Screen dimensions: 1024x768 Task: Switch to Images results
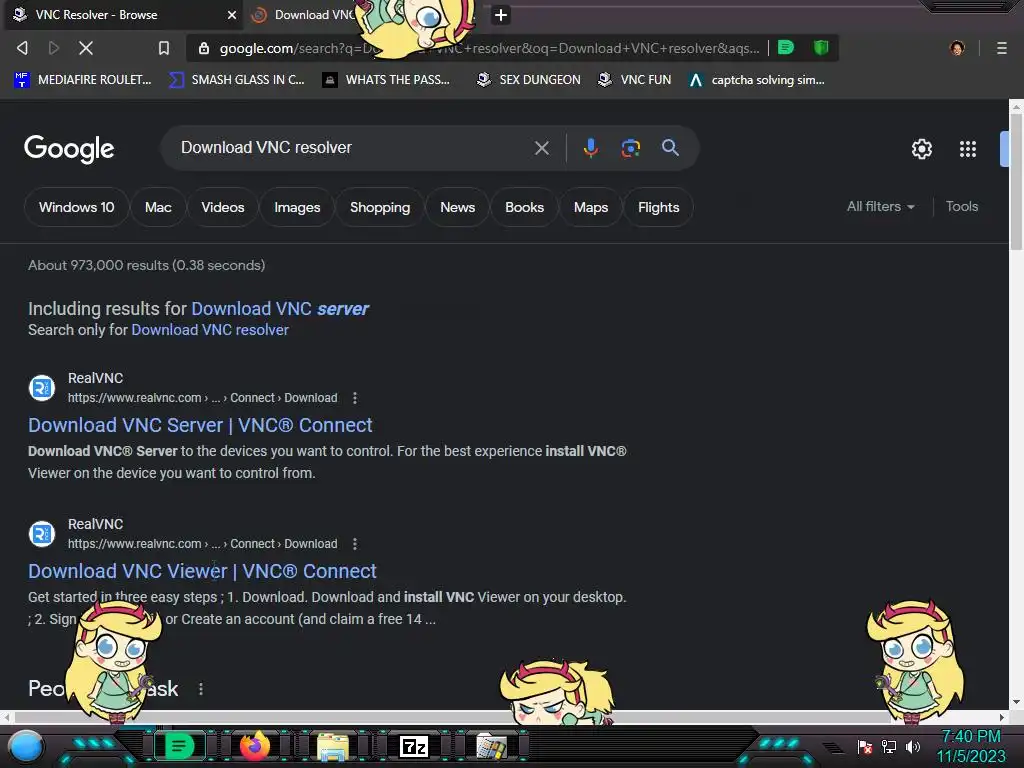pyautogui.click(x=297, y=208)
